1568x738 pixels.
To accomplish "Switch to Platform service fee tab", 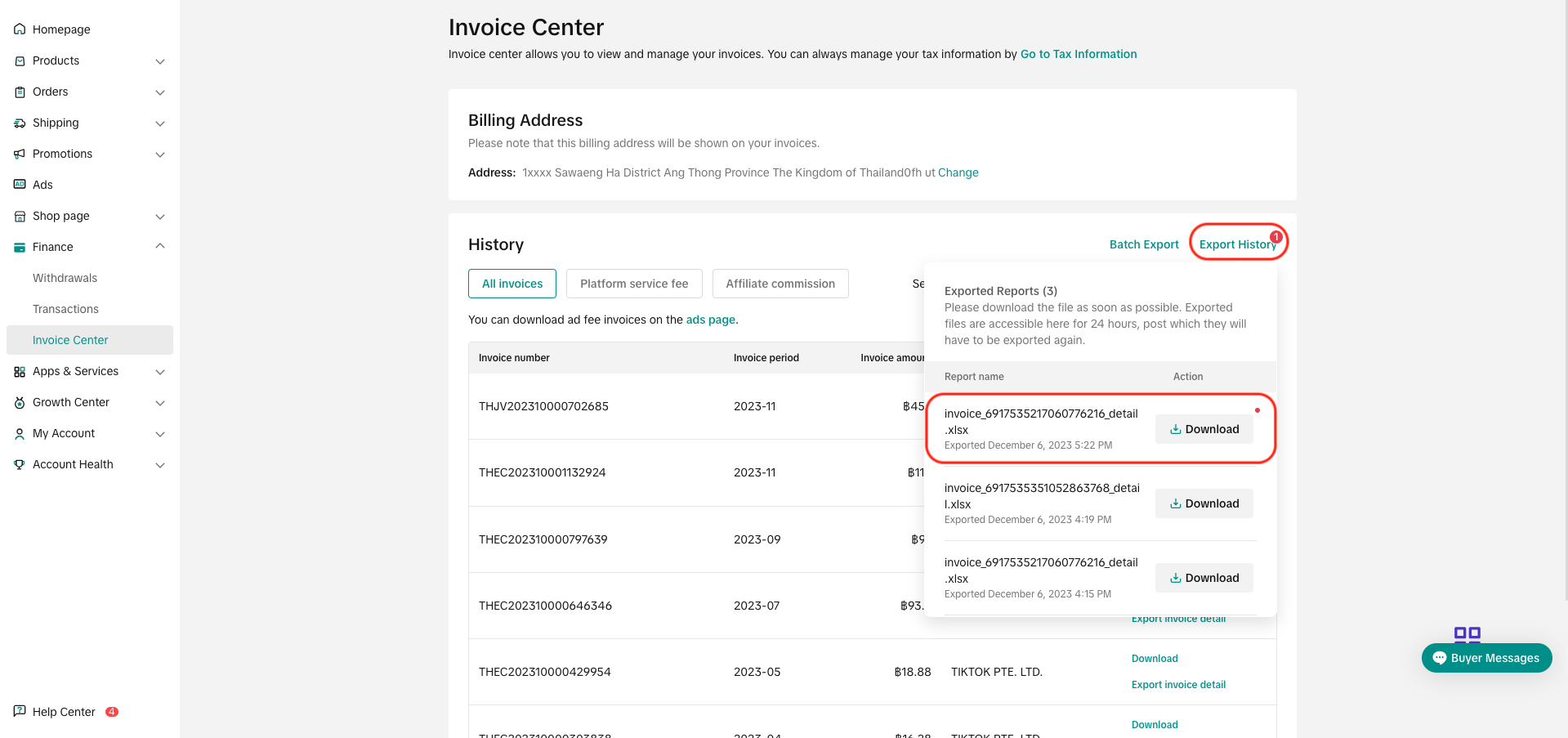I will coord(634,284).
